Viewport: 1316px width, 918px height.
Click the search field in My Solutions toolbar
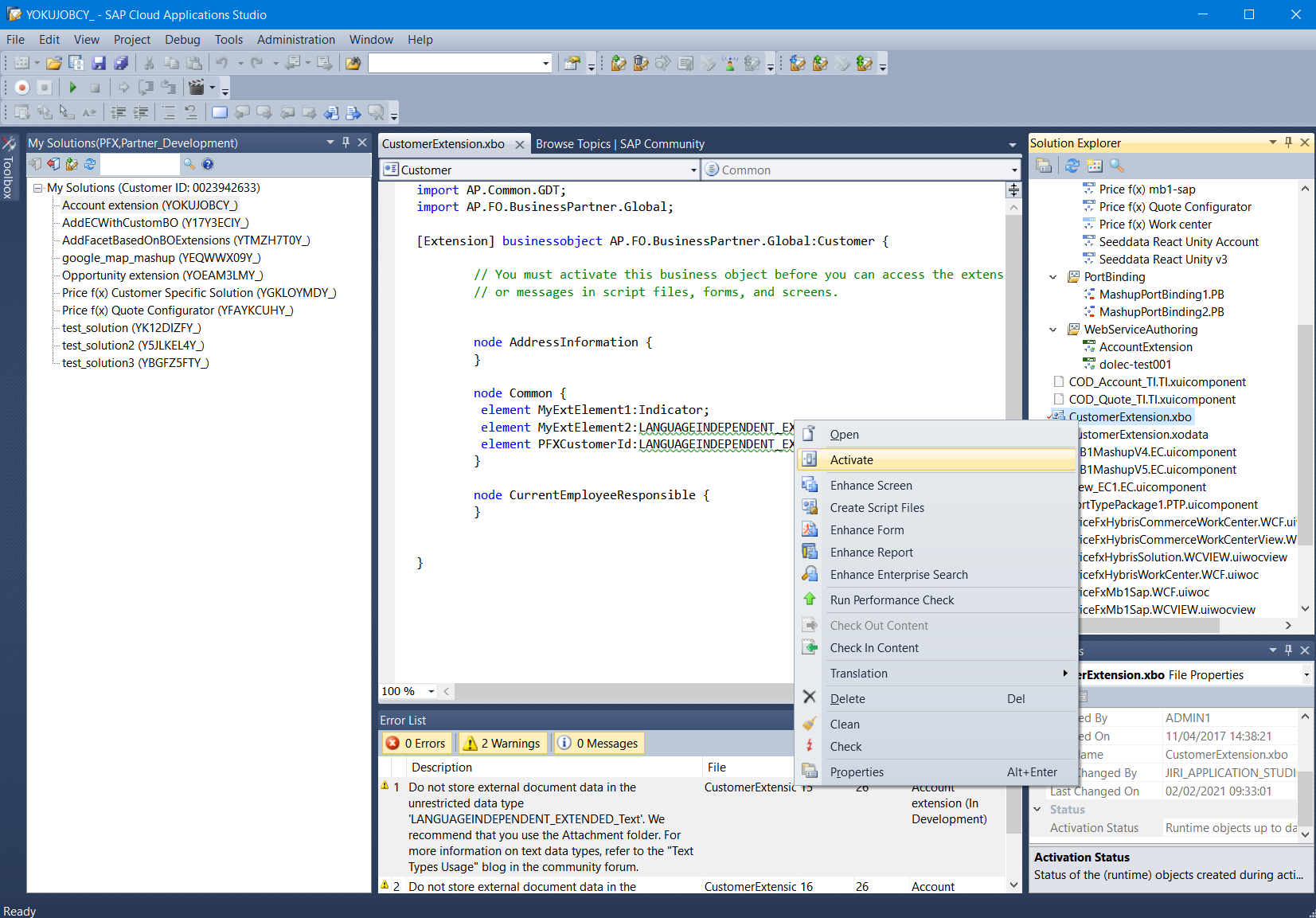[140, 164]
